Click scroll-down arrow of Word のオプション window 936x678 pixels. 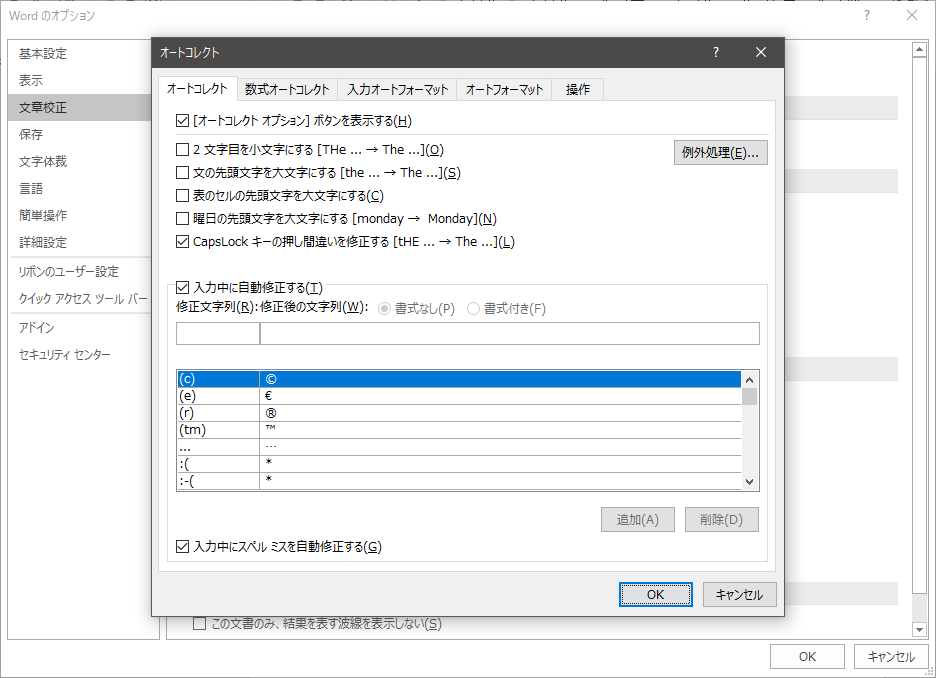(x=919, y=629)
